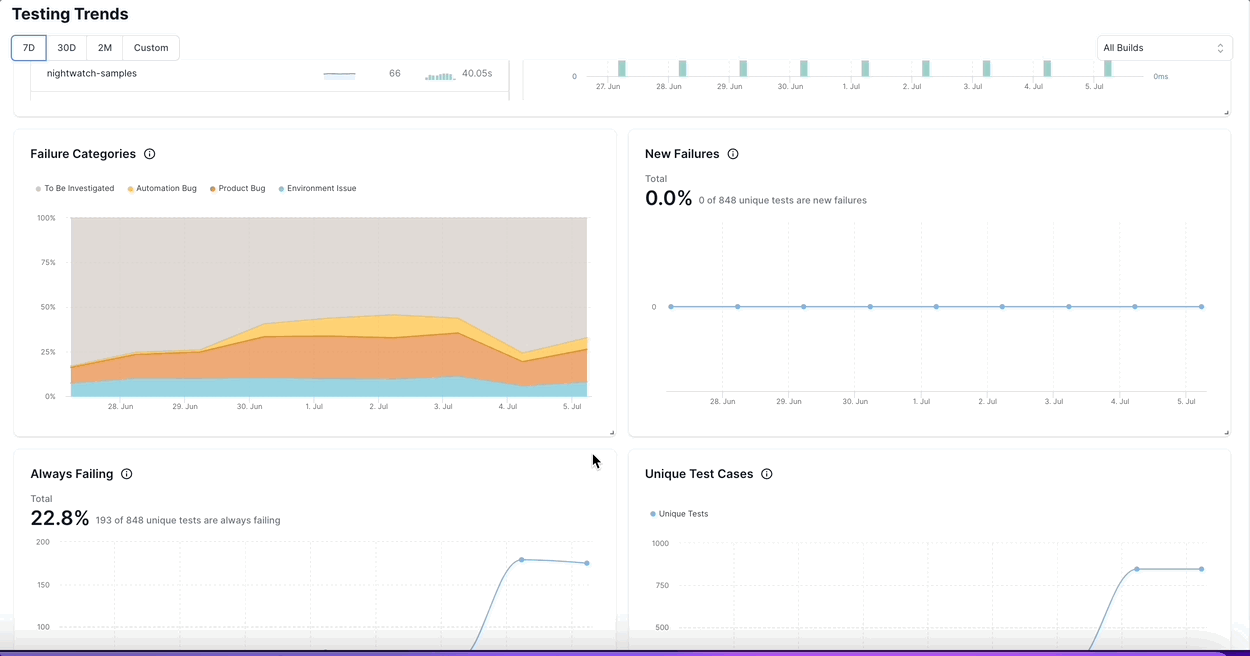Viewport: 1250px width, 656px height.
Task: Click the resize handle on New Failures chart
Action: (x=1227, y=431)
